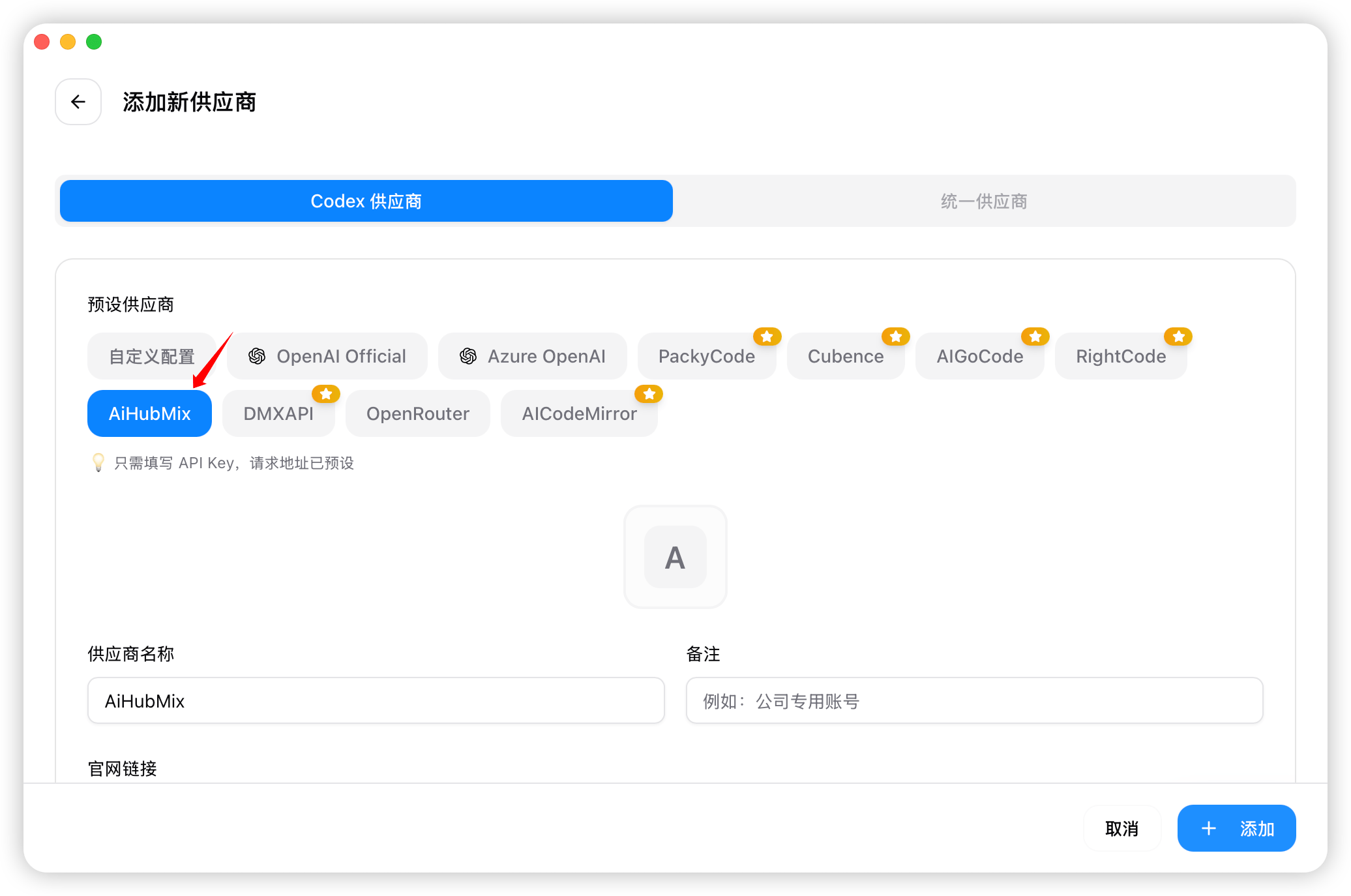Confirm with the 添加 button
The height and width of the screenshot is (896, 1351).
[1236, 828]
